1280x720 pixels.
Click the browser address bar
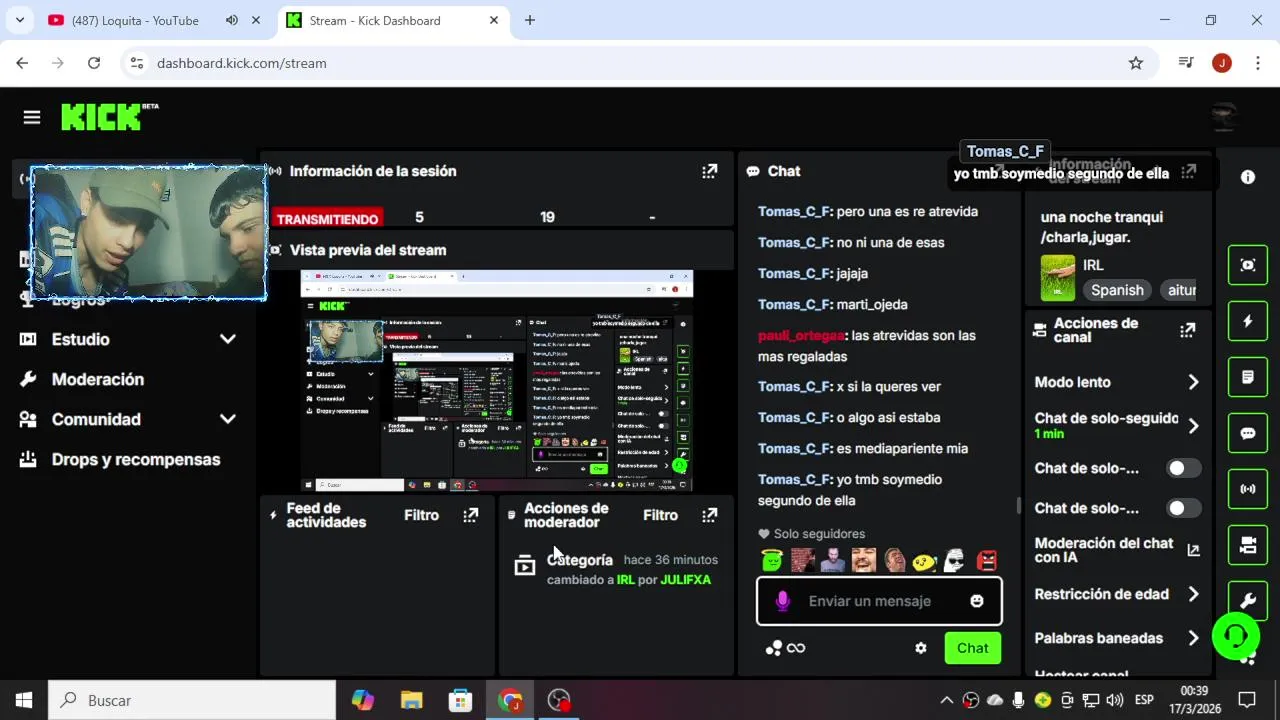click(640, 63)
